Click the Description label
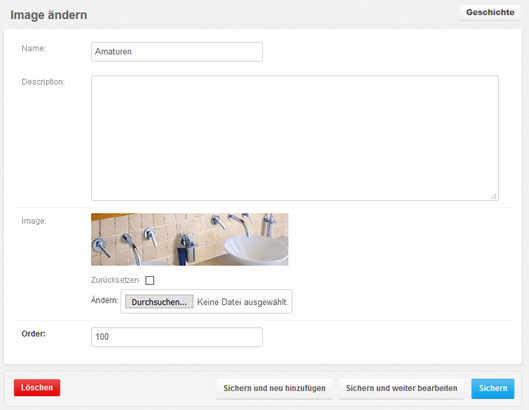The image size is (529, 410). click(43, 82)
